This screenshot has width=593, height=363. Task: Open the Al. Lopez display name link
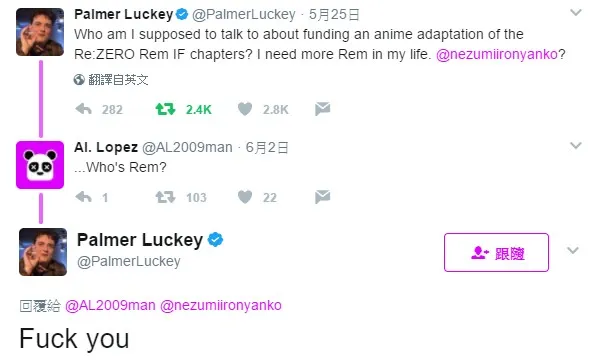(106, 147)
